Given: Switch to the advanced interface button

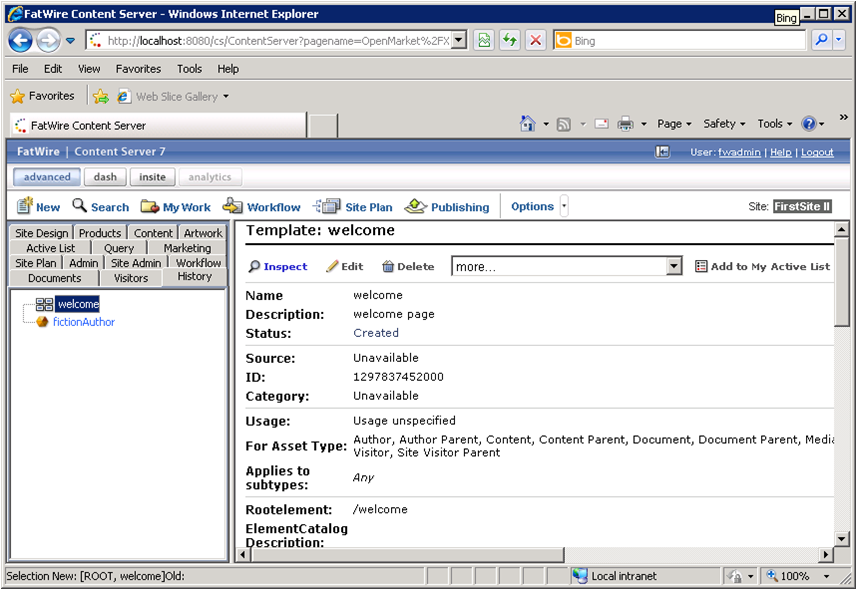Looking at the screenshot, I should click(x=47, y=177).
